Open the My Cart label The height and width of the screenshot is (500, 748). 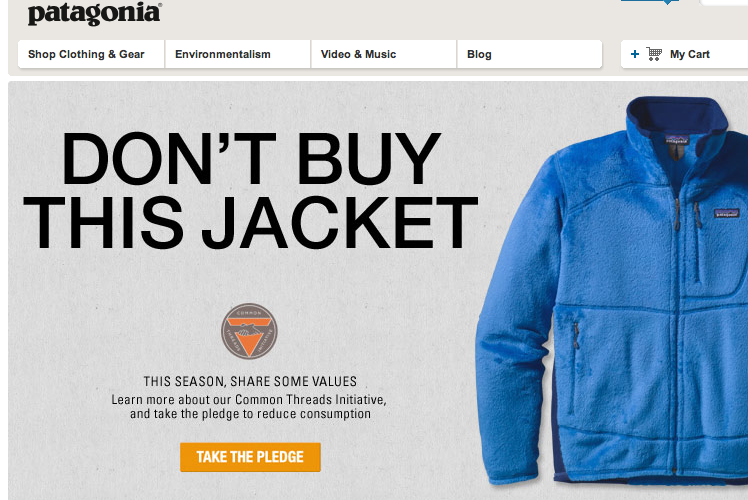click(x=690, y=54)
